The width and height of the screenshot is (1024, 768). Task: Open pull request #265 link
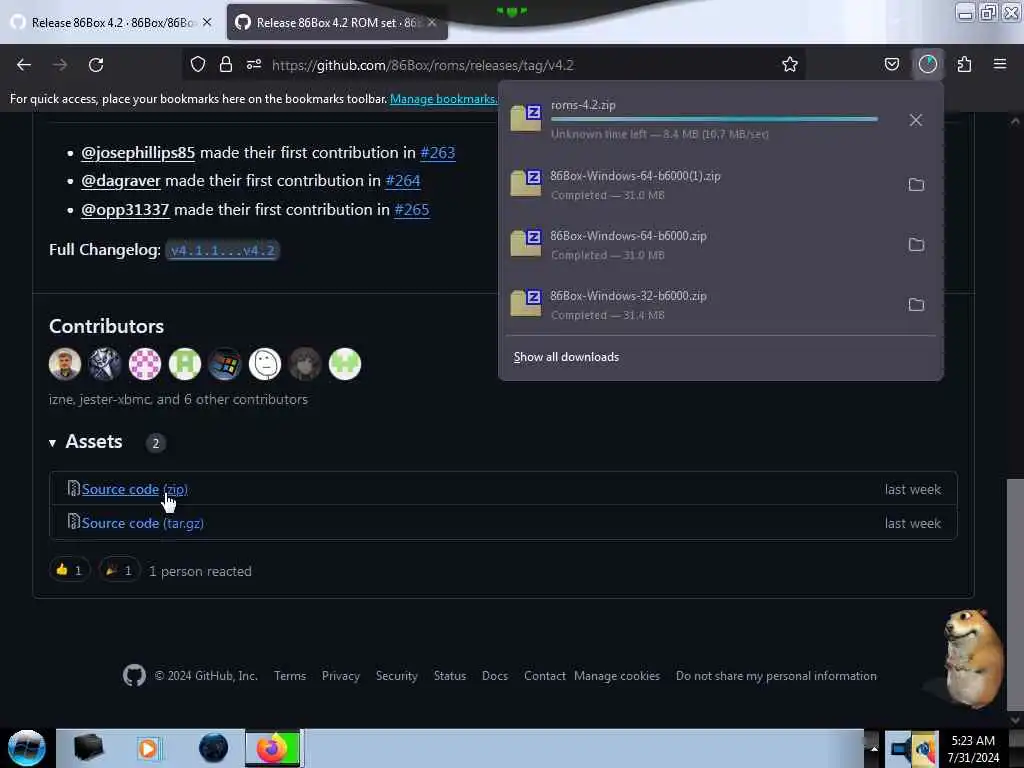coord(412,210)
